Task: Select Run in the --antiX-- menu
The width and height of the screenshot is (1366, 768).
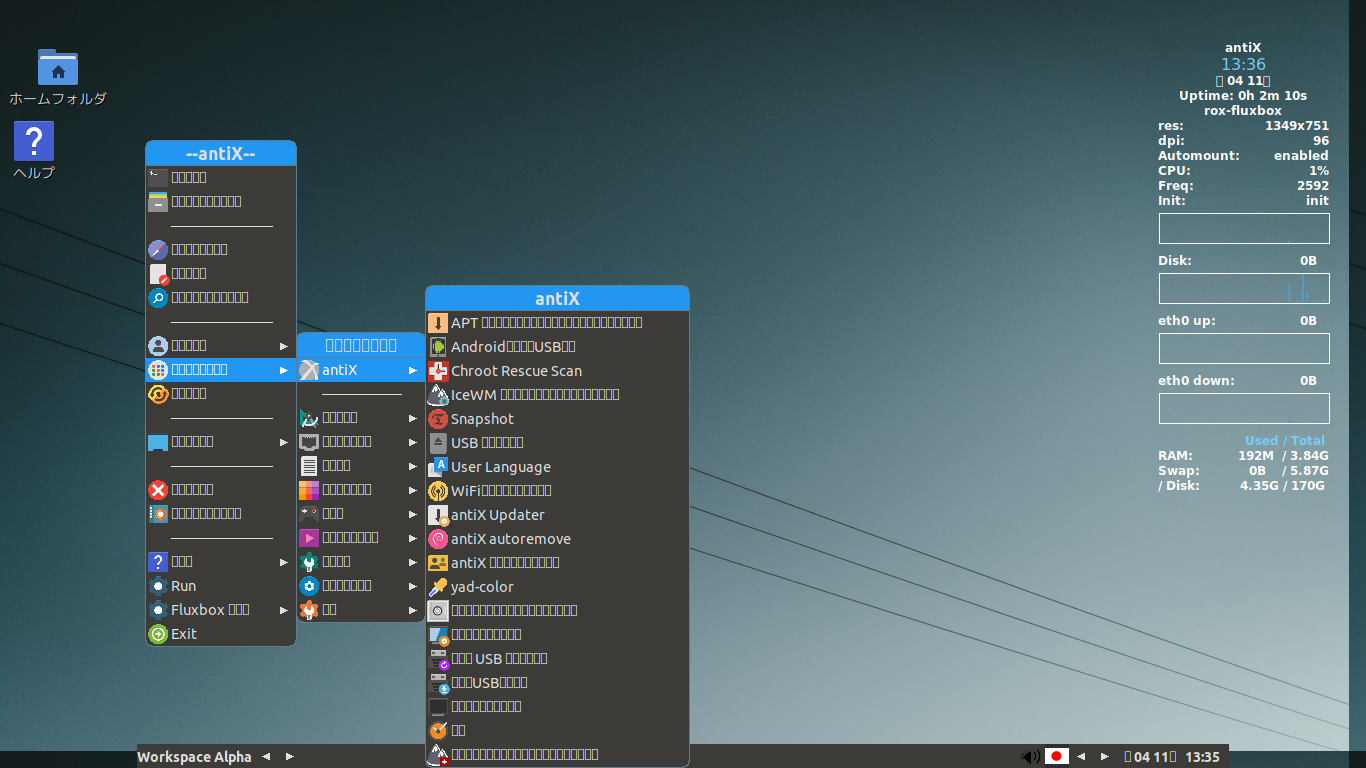Action: click(221, 586)
